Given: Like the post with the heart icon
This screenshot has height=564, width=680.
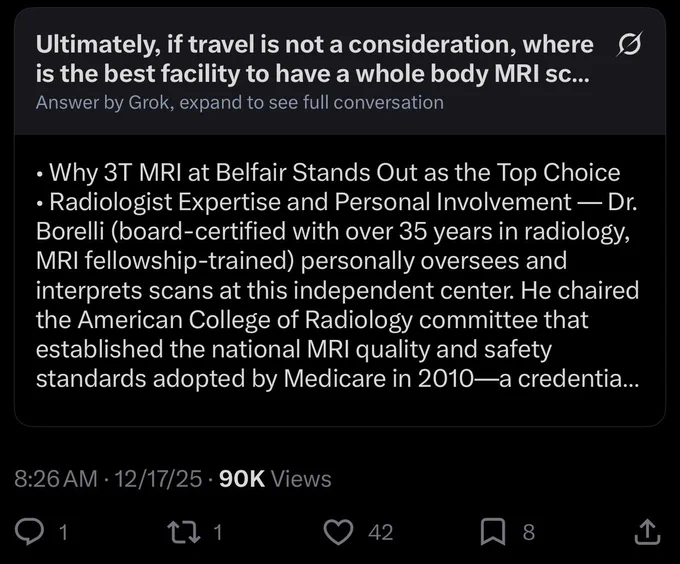Looking at the screenshot, I should (x=339, y=532).
